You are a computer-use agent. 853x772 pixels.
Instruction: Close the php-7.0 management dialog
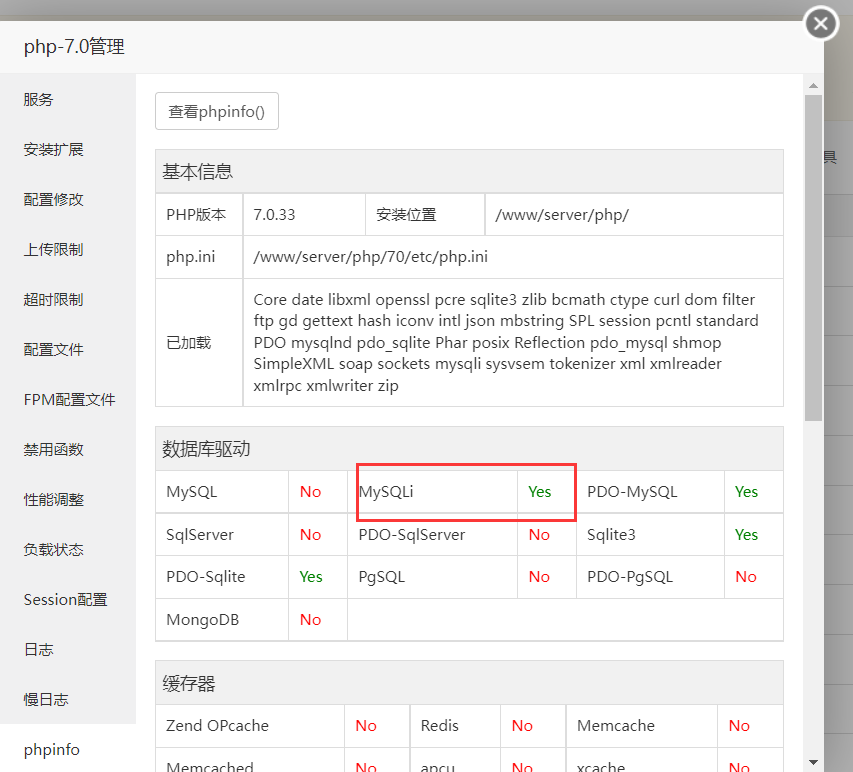pos(821,23)
